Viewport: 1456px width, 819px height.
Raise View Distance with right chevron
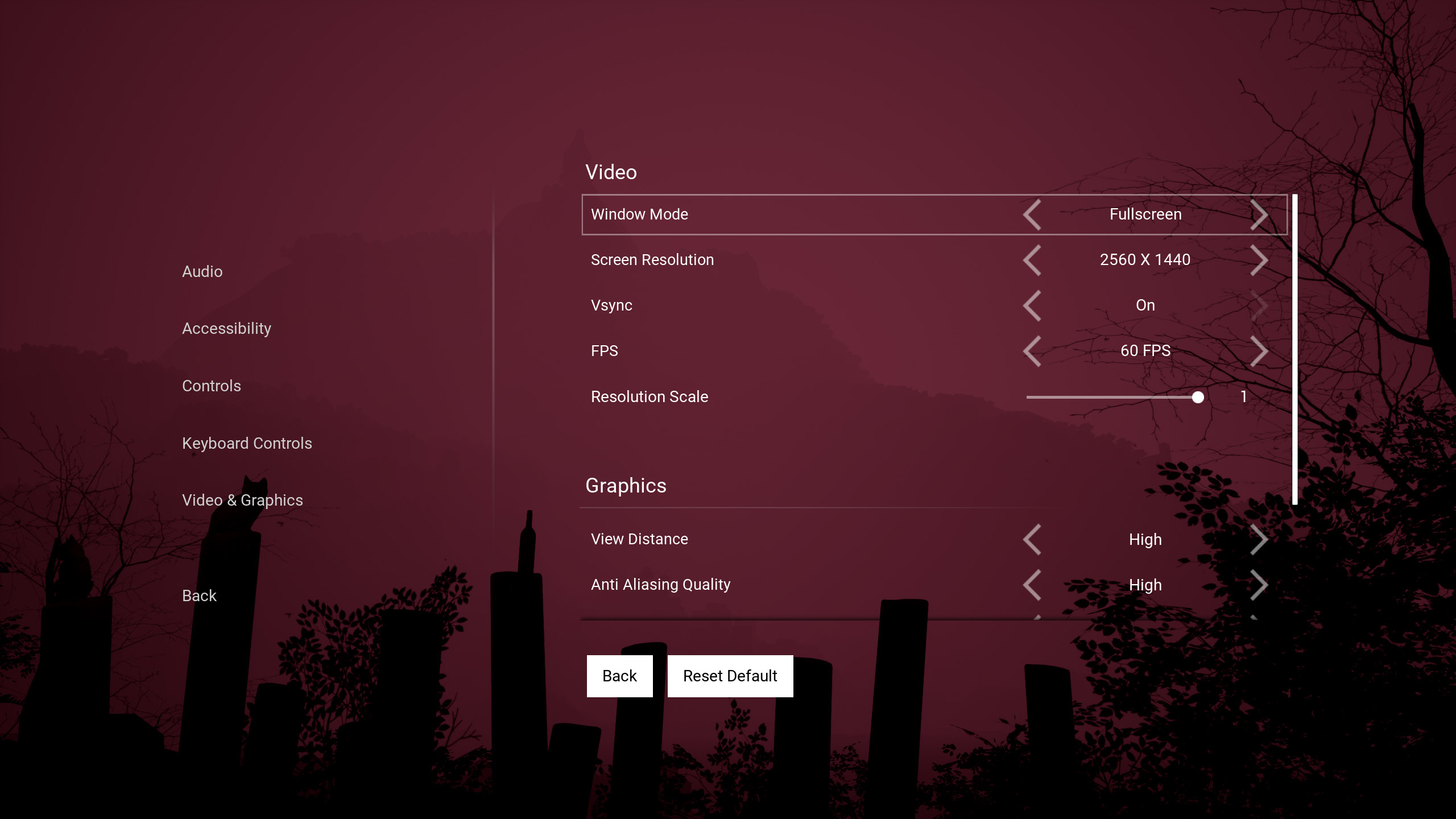[1259, 539]
